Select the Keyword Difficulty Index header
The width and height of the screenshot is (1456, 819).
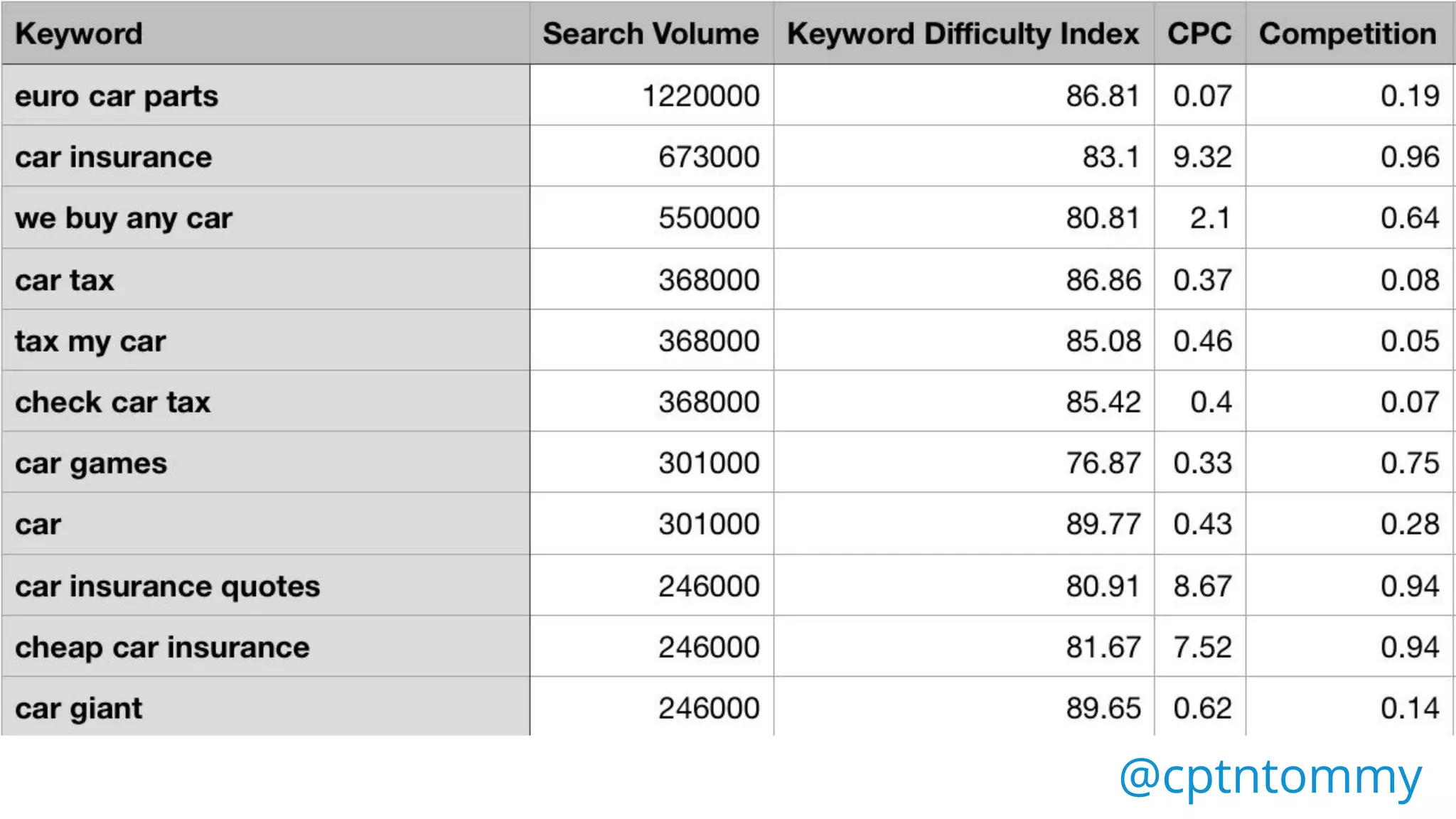tap(963, 34)
